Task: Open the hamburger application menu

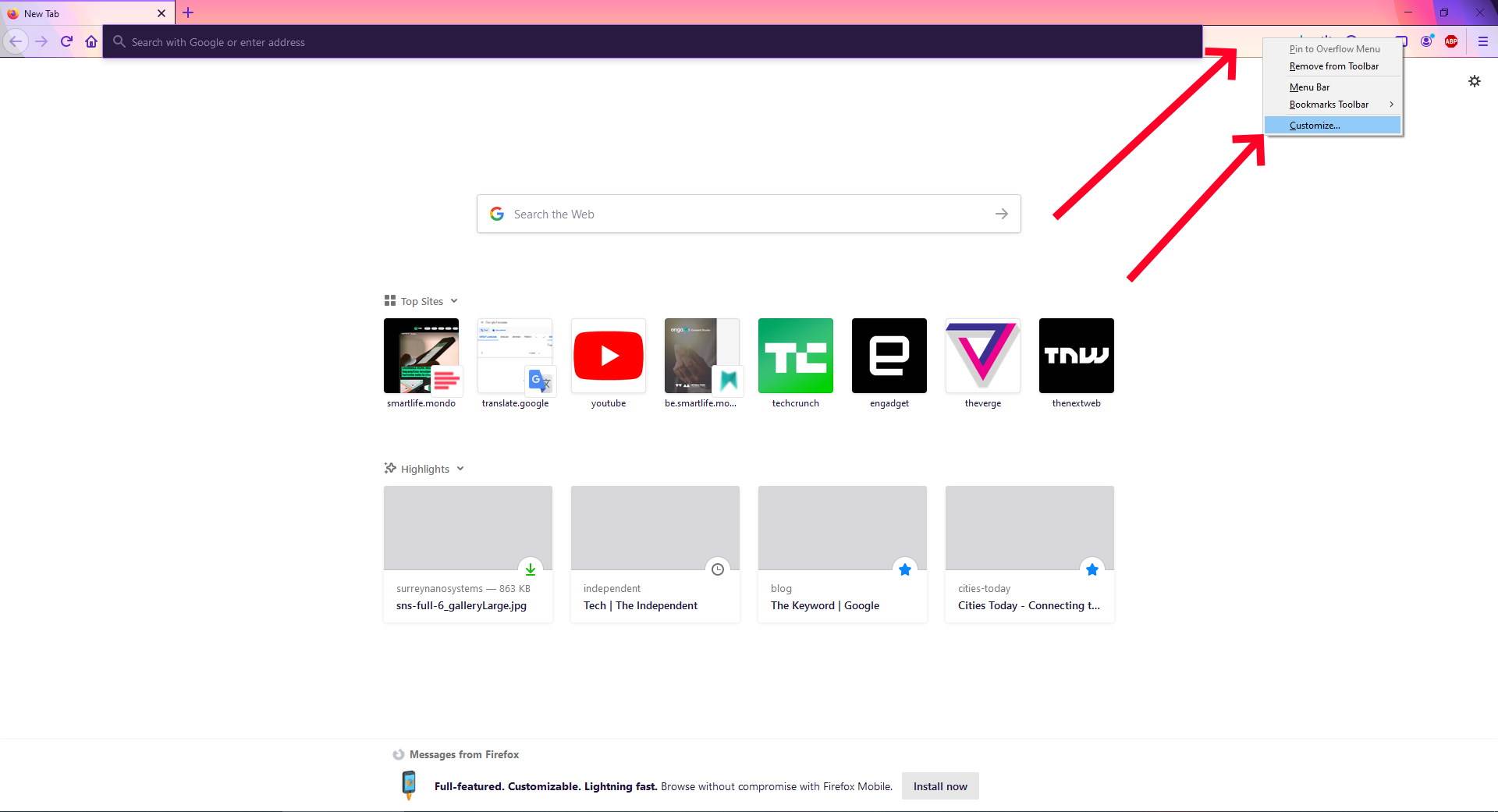Action: 1482,41
